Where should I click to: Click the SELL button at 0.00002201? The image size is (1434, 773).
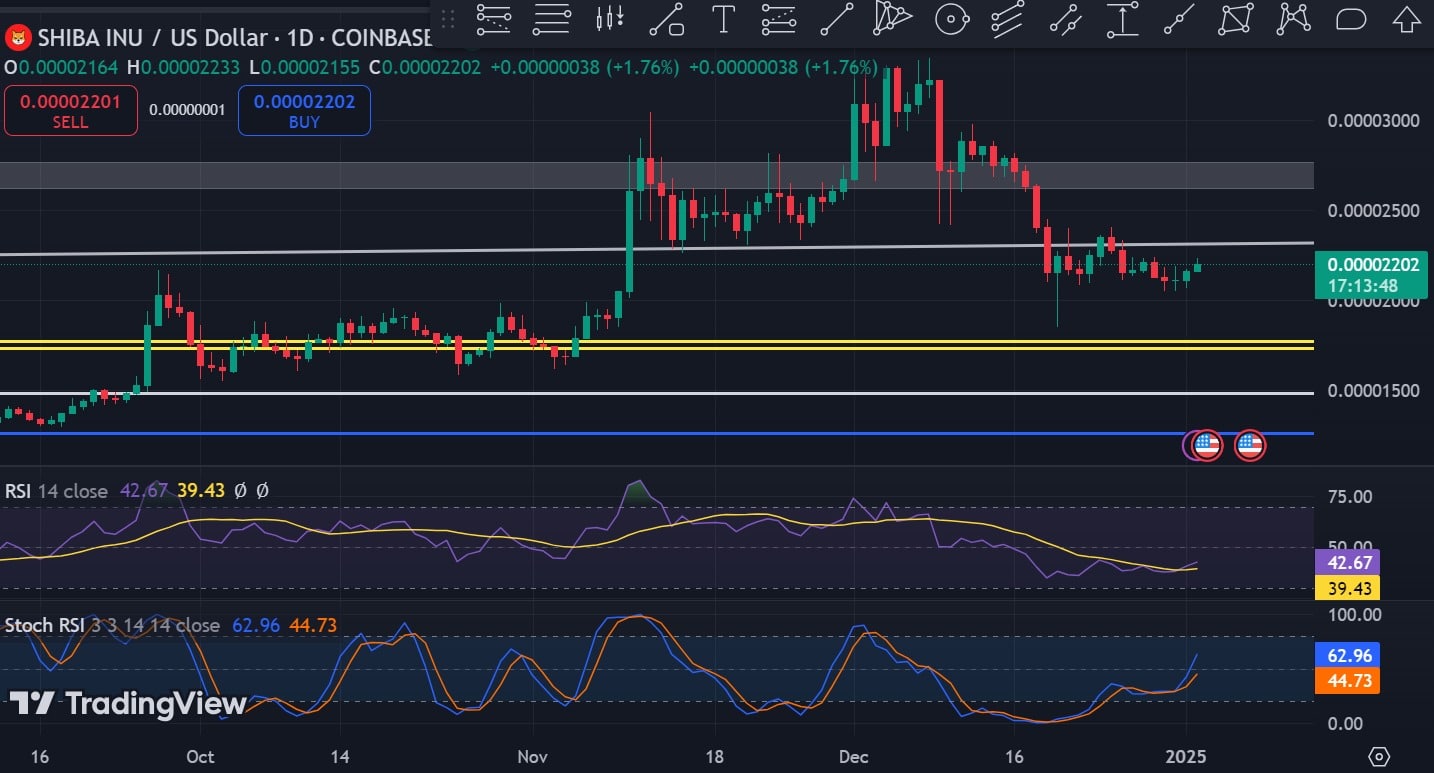70,110
